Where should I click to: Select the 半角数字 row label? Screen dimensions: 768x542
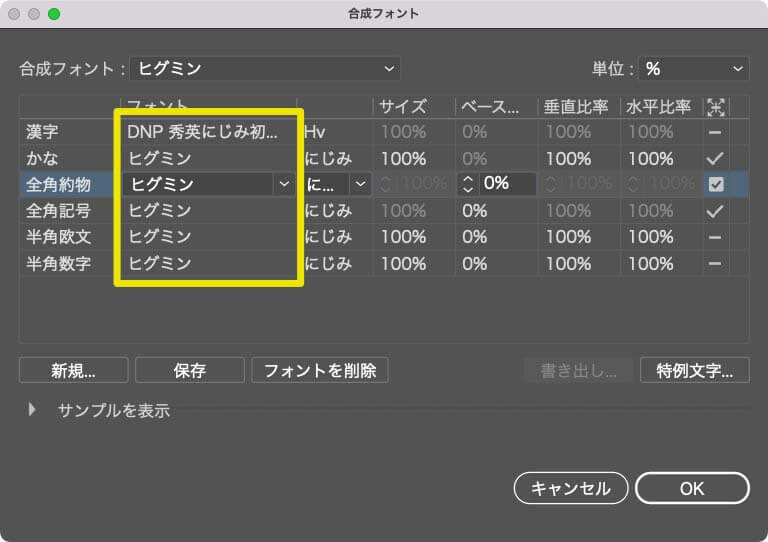(58, 263)
